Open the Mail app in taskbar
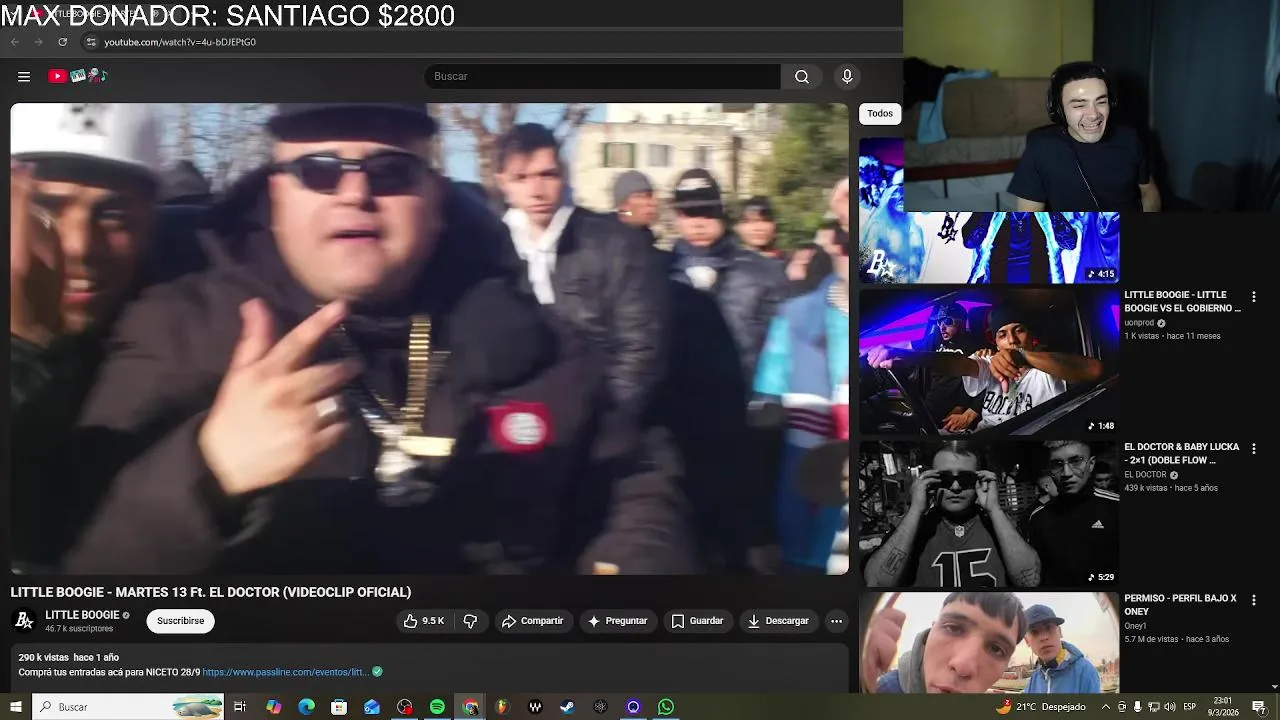 click(372, 707)
